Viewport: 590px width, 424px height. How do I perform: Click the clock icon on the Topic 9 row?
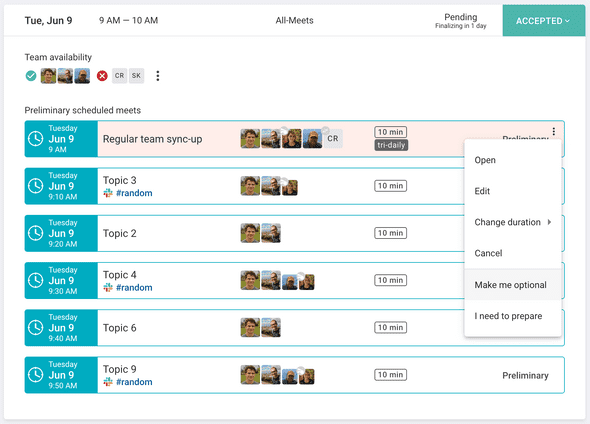(x=36, y=375)
